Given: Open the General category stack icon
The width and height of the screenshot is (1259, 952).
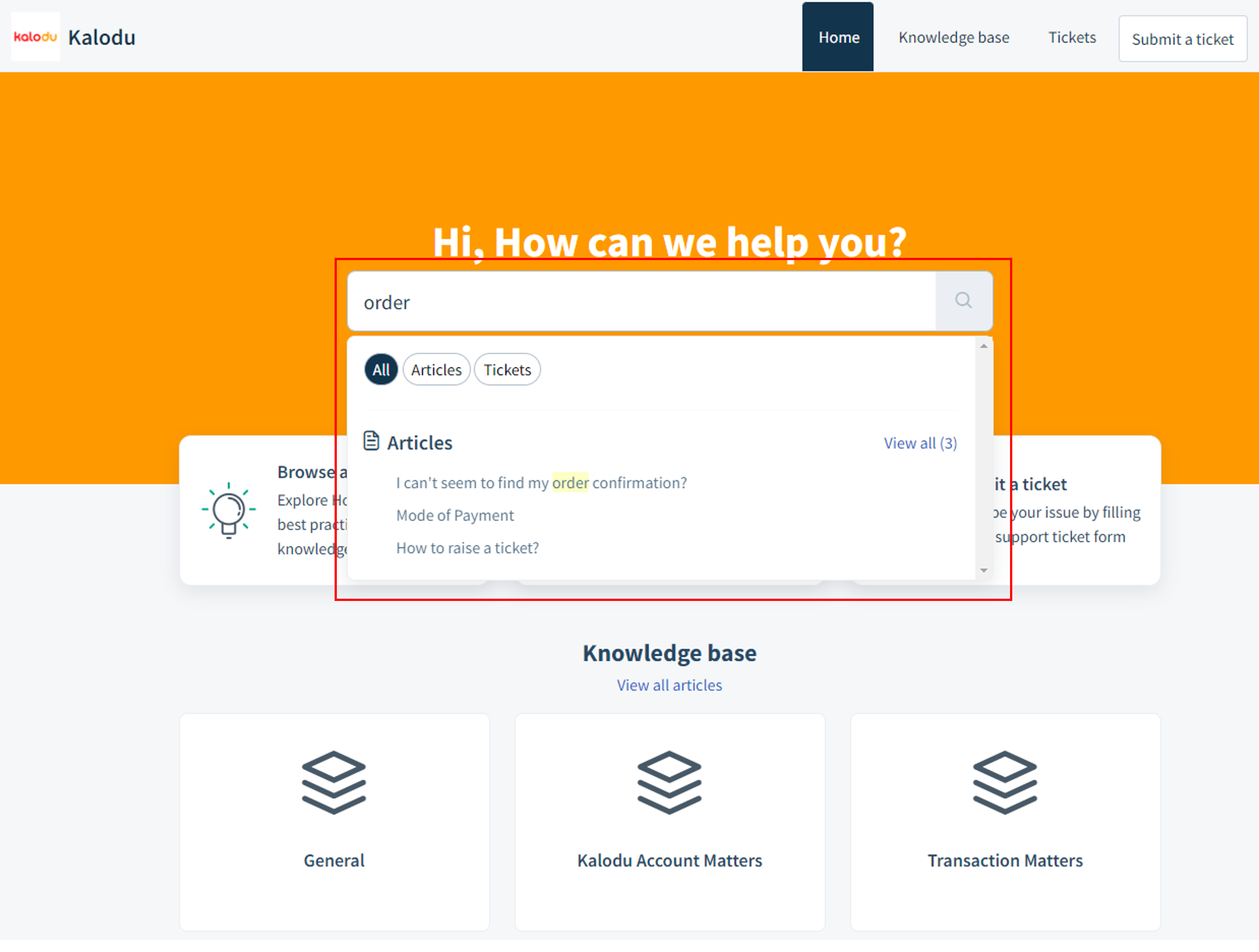Looking at the screenshot, I should click(334, 782).
